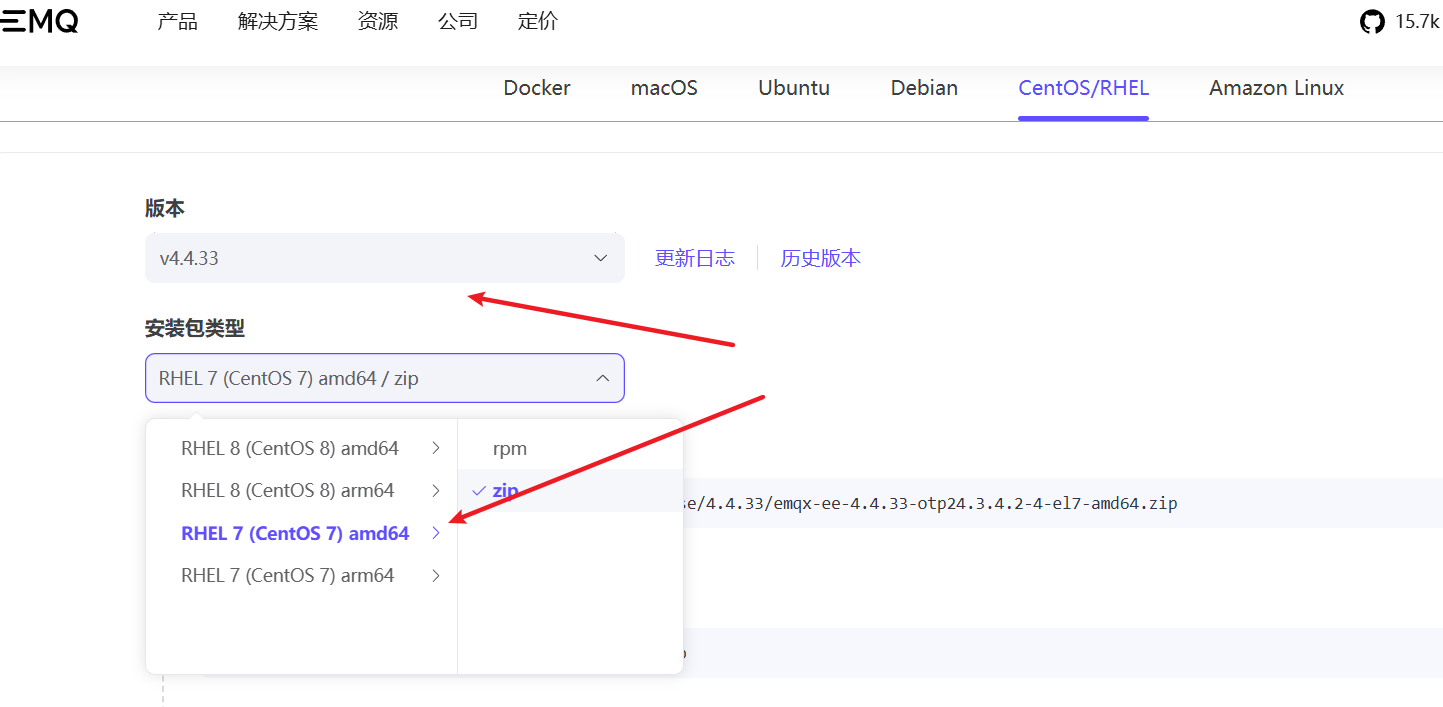Open the EMQ logo homepage
1443x707 pixels.
pyautogui.click(x=39, y=22)
